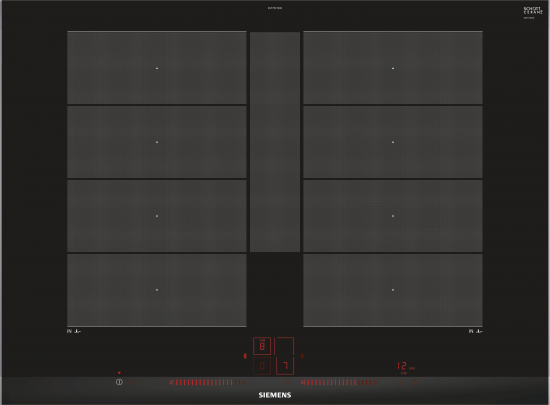Click the top-left cooking zone
Image resolution: width=550 pixels, height=405 pixels.
(157, 68)
